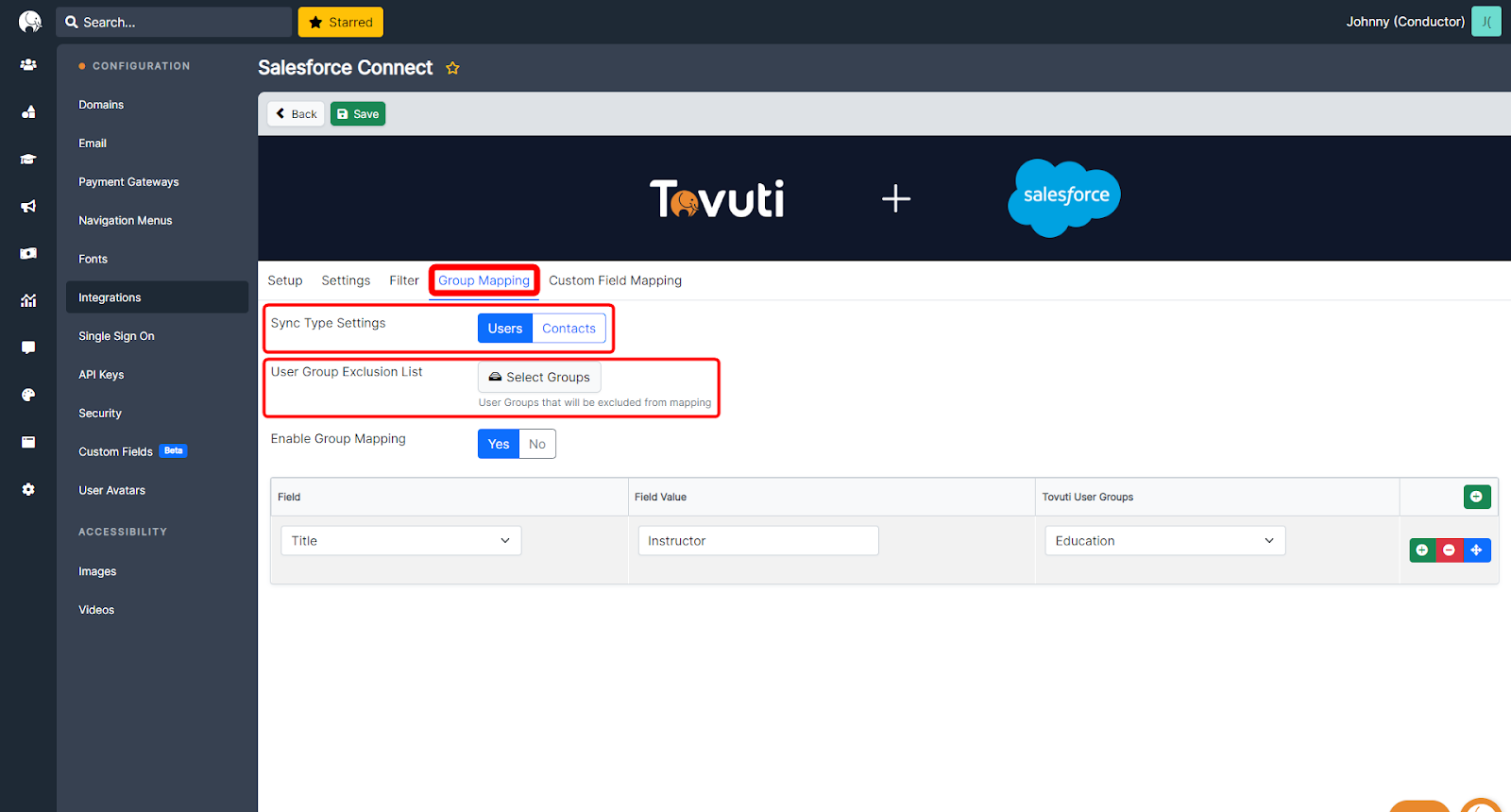Open the user avatar at top right
Viewport: 1511px width, 812px height.
1486,22
